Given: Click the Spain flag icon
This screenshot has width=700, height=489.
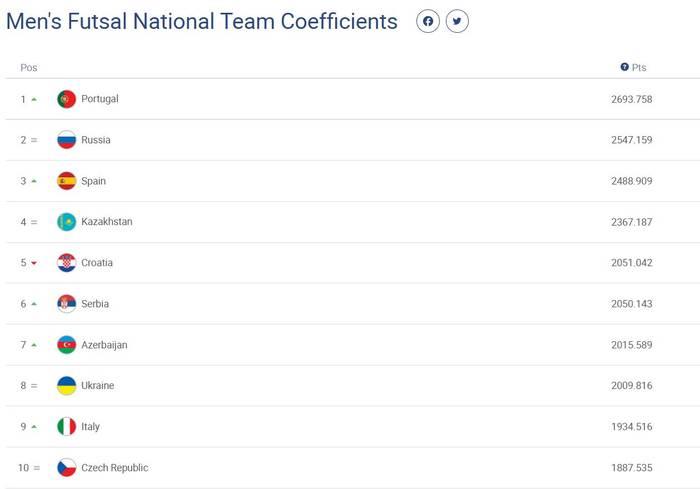Looking at the screenshot, I should [67, 181].
